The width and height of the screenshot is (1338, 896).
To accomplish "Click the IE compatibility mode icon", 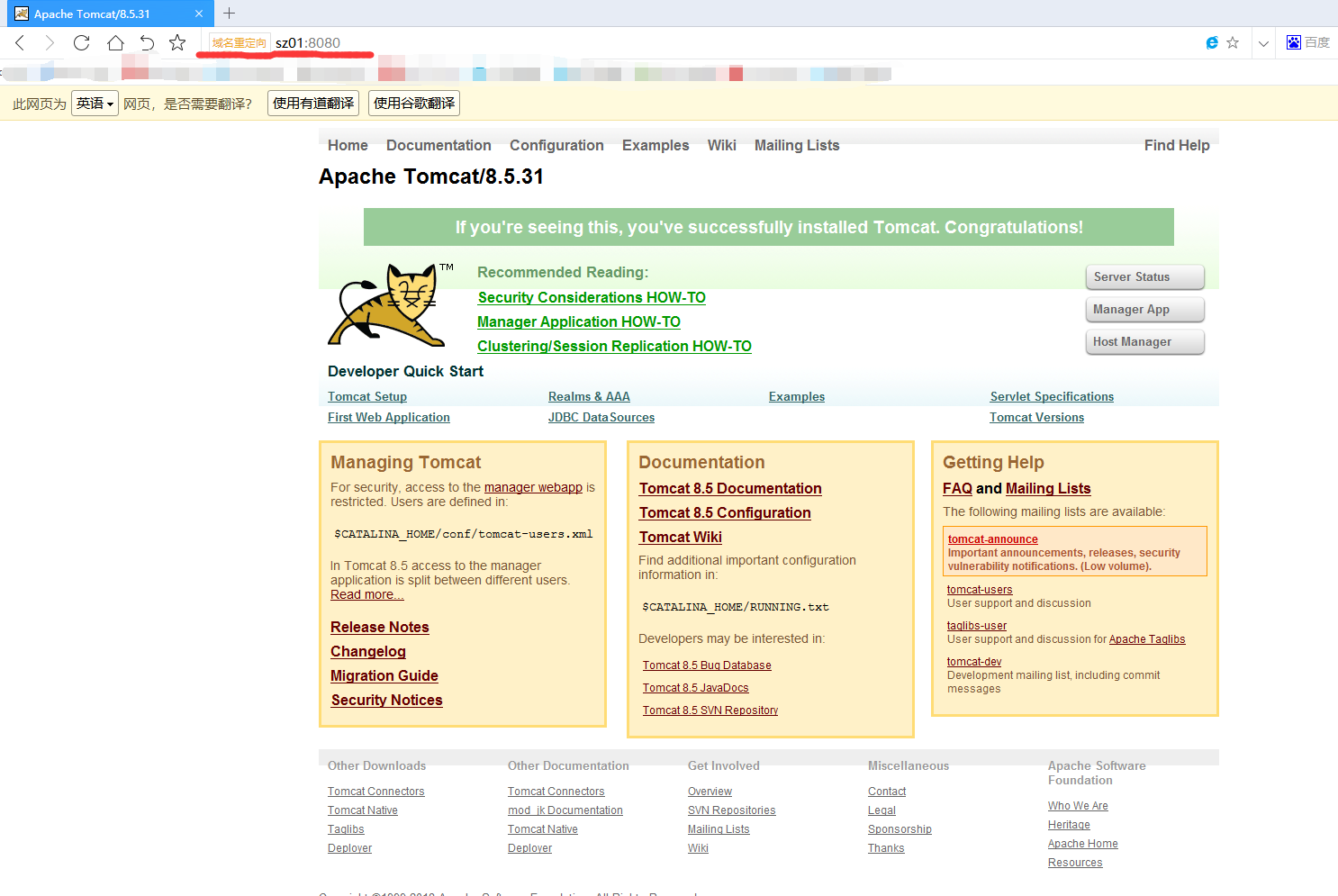I will click(1212, 42).
